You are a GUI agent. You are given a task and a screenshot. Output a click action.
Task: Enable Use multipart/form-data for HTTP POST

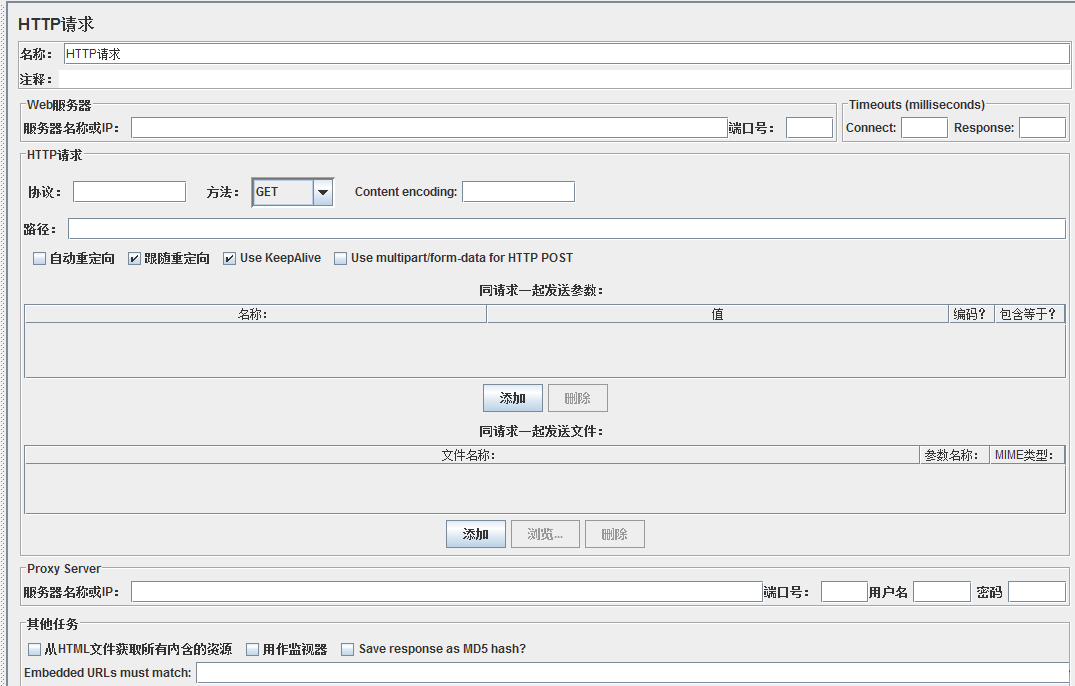coord(341,259)
